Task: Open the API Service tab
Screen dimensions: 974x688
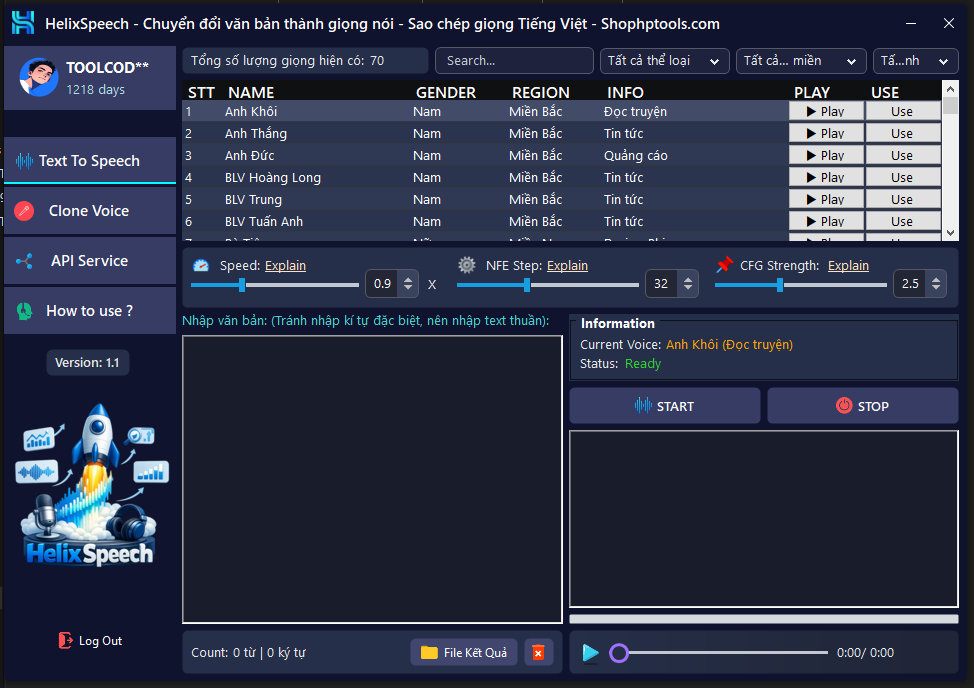Action: click(x=89, y=261)
